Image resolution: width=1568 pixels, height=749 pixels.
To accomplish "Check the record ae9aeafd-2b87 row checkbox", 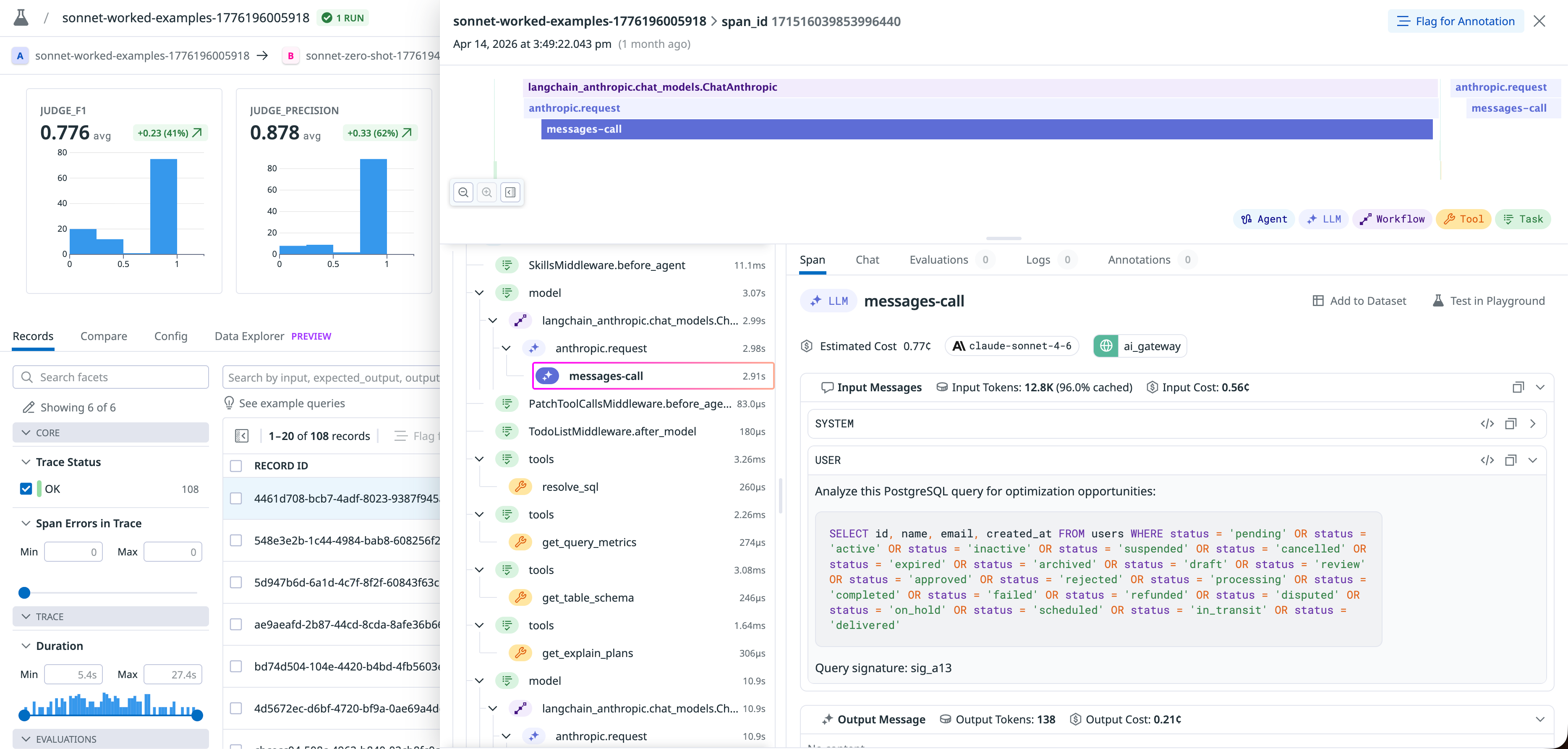I will [236, 625].
